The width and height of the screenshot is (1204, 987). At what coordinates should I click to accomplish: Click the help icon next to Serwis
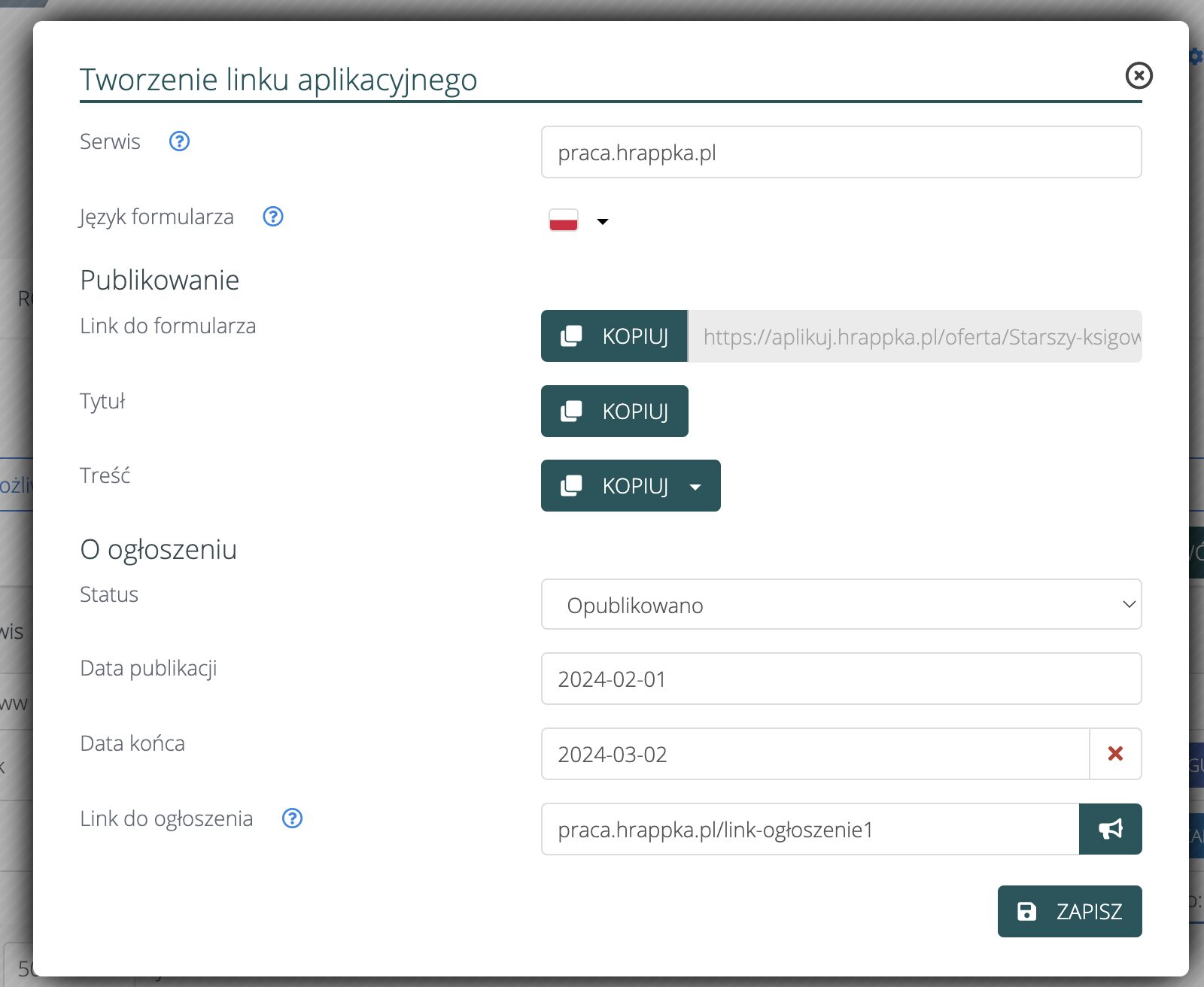pos(179,141)
